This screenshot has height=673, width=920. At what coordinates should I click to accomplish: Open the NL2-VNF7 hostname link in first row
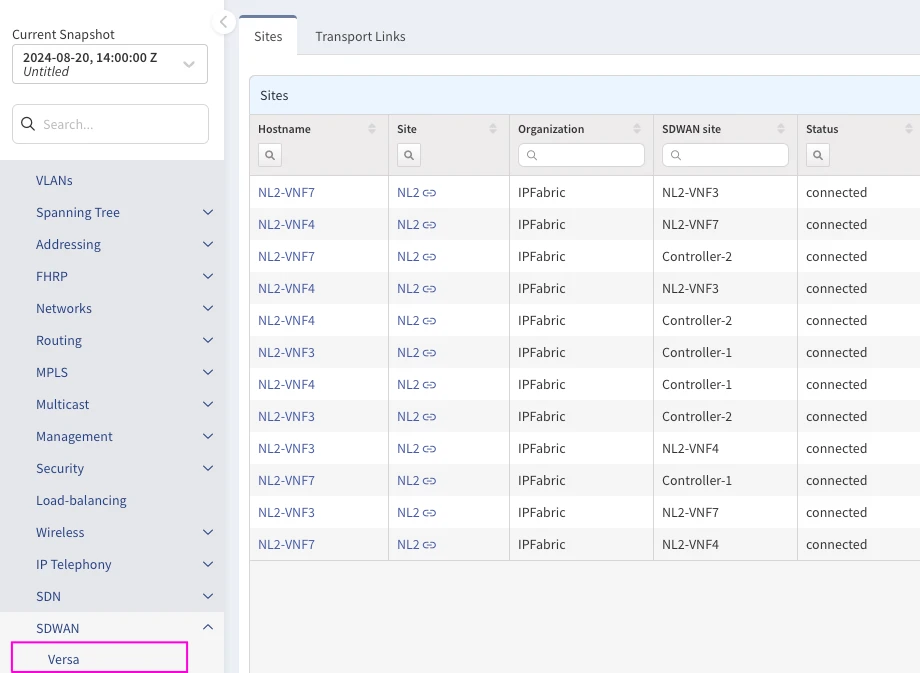click(286, 193)
